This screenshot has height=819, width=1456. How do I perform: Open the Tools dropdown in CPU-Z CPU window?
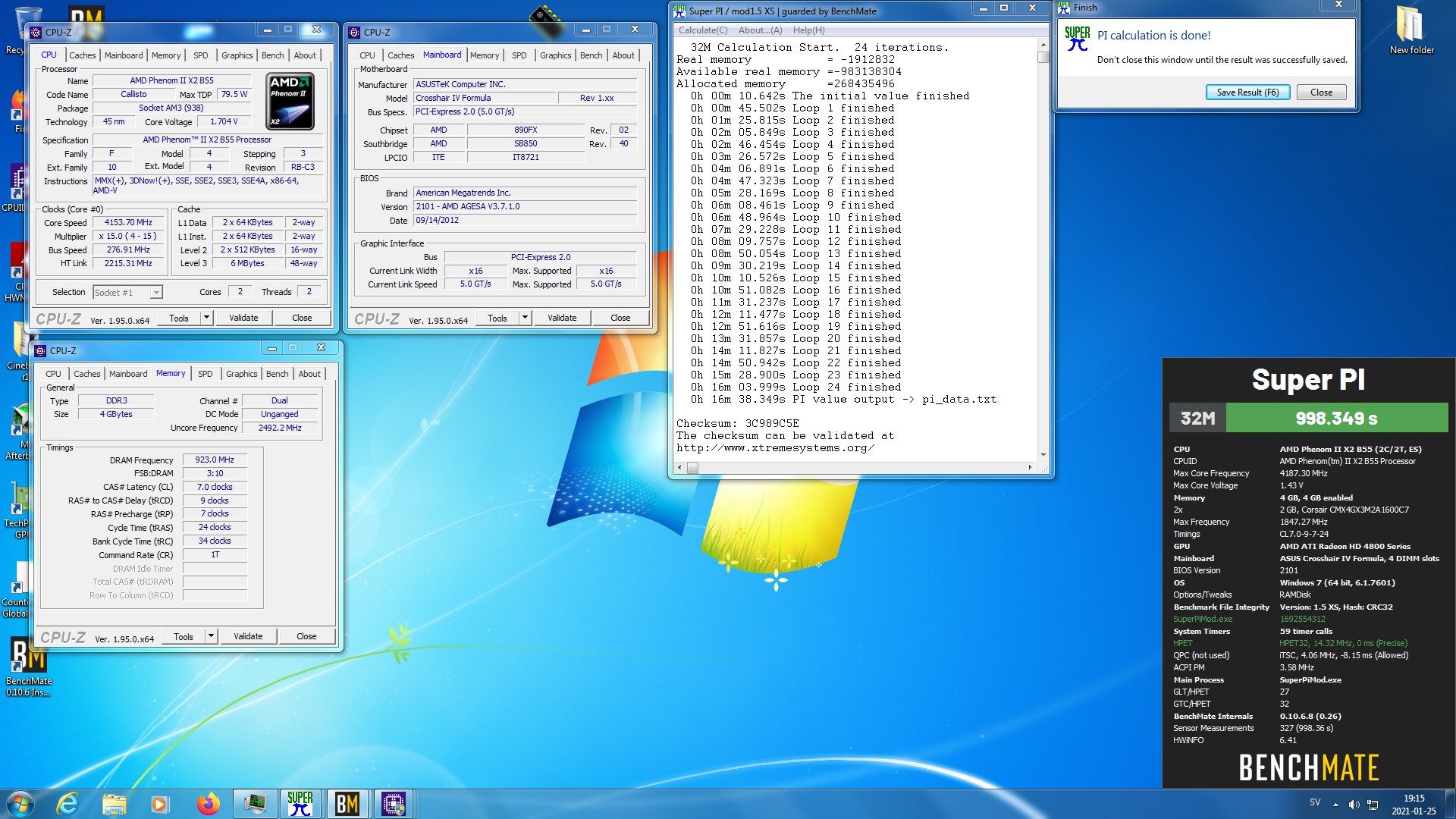click(x=206, y=318)
